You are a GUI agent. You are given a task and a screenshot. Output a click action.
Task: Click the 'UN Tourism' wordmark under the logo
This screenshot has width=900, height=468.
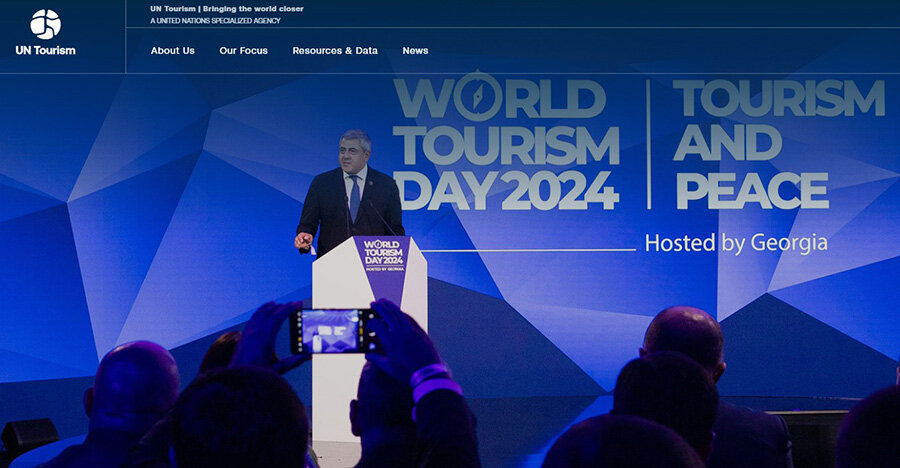(45, 51)
